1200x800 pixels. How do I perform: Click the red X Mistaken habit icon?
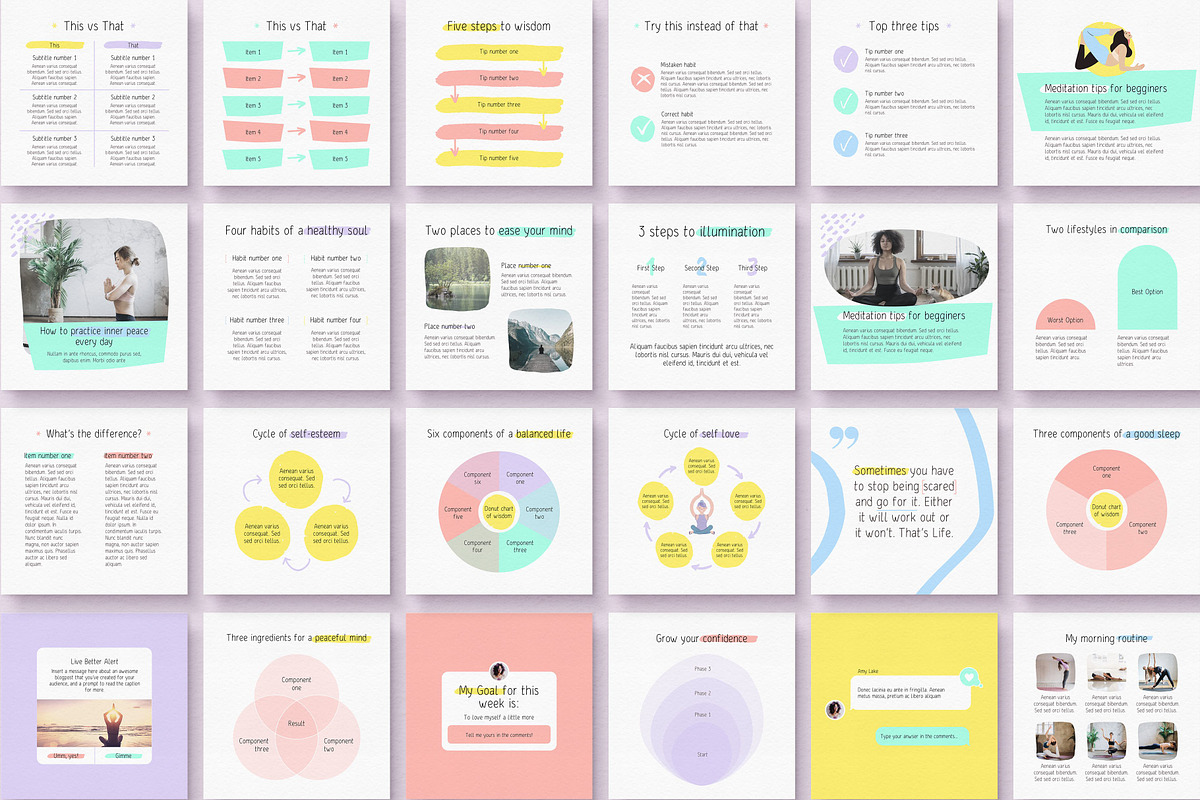pos(643,79)
